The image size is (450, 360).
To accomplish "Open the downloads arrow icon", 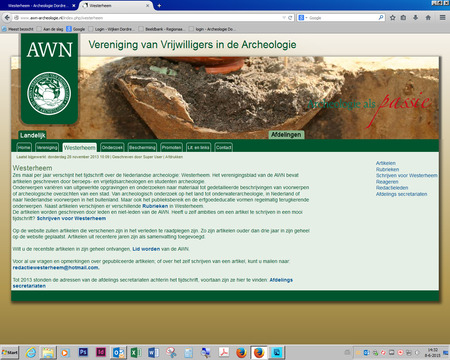I will tap(415, 18).
